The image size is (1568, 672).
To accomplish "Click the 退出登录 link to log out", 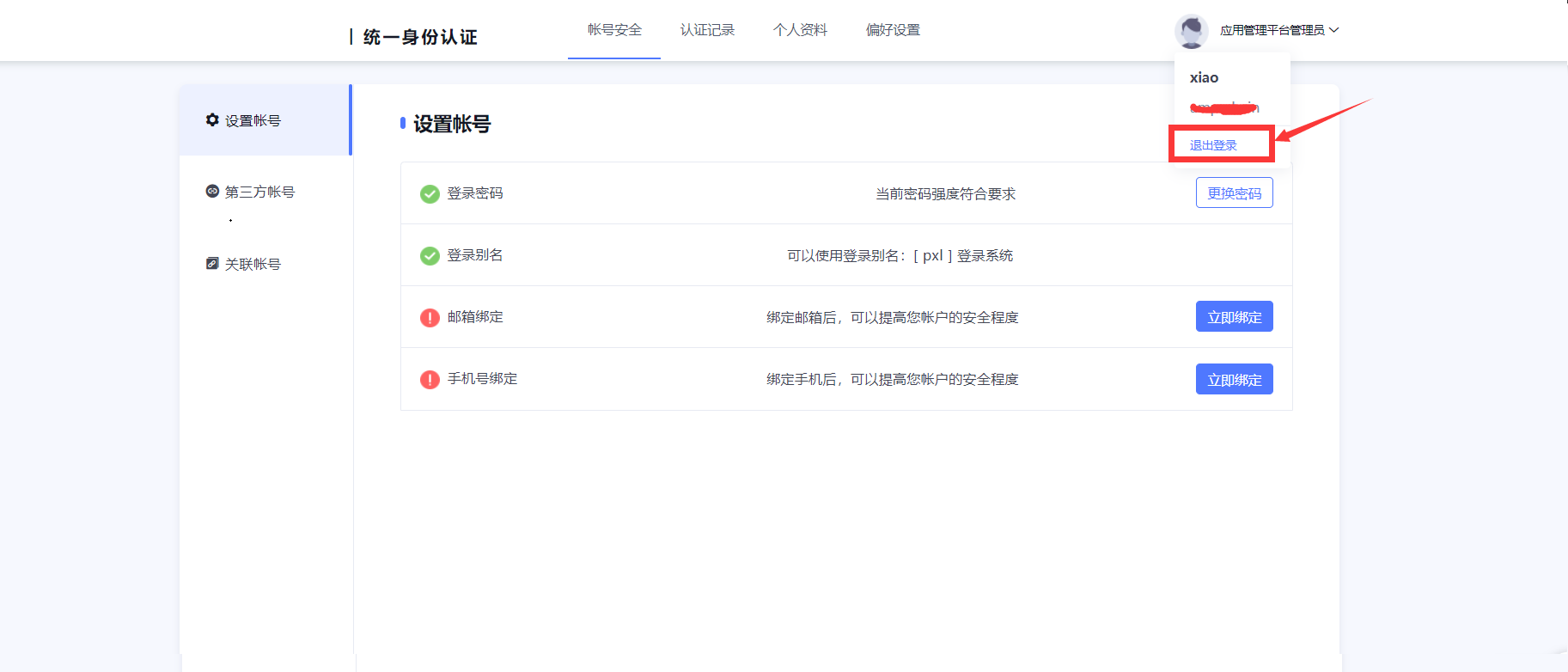I will [x=1213, y=145].
